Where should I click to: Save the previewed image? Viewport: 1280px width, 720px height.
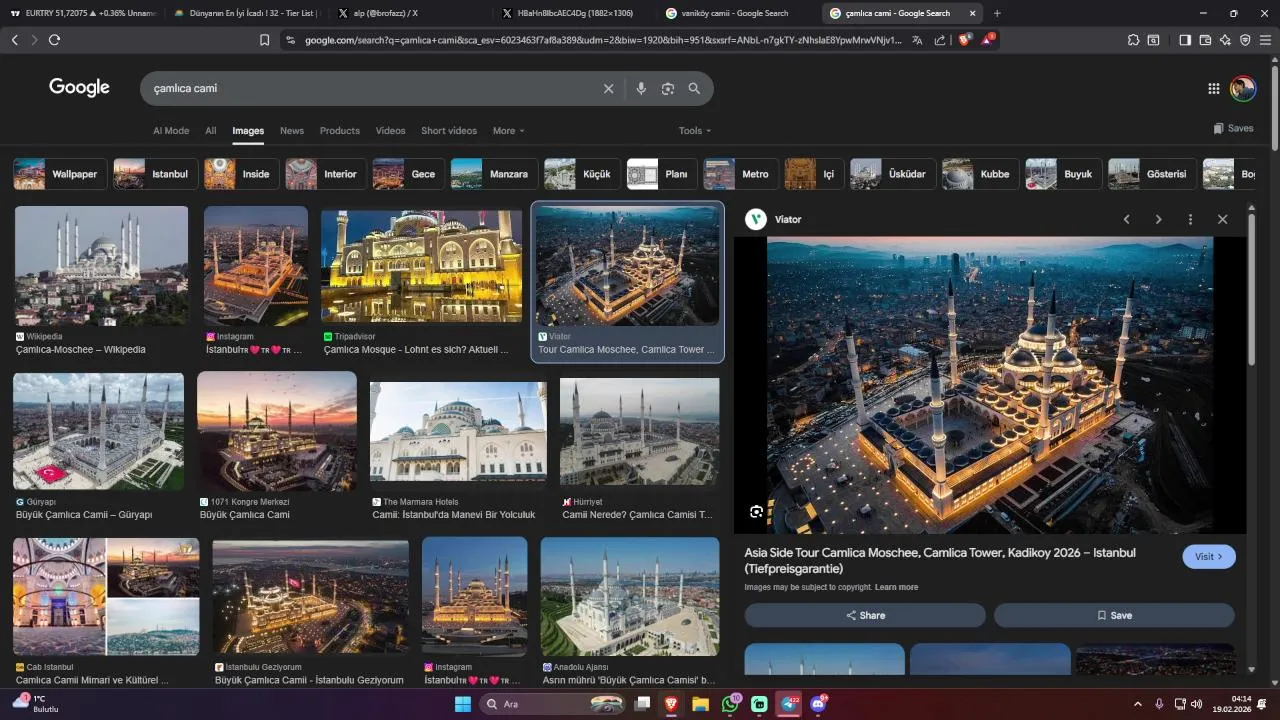1114,616
